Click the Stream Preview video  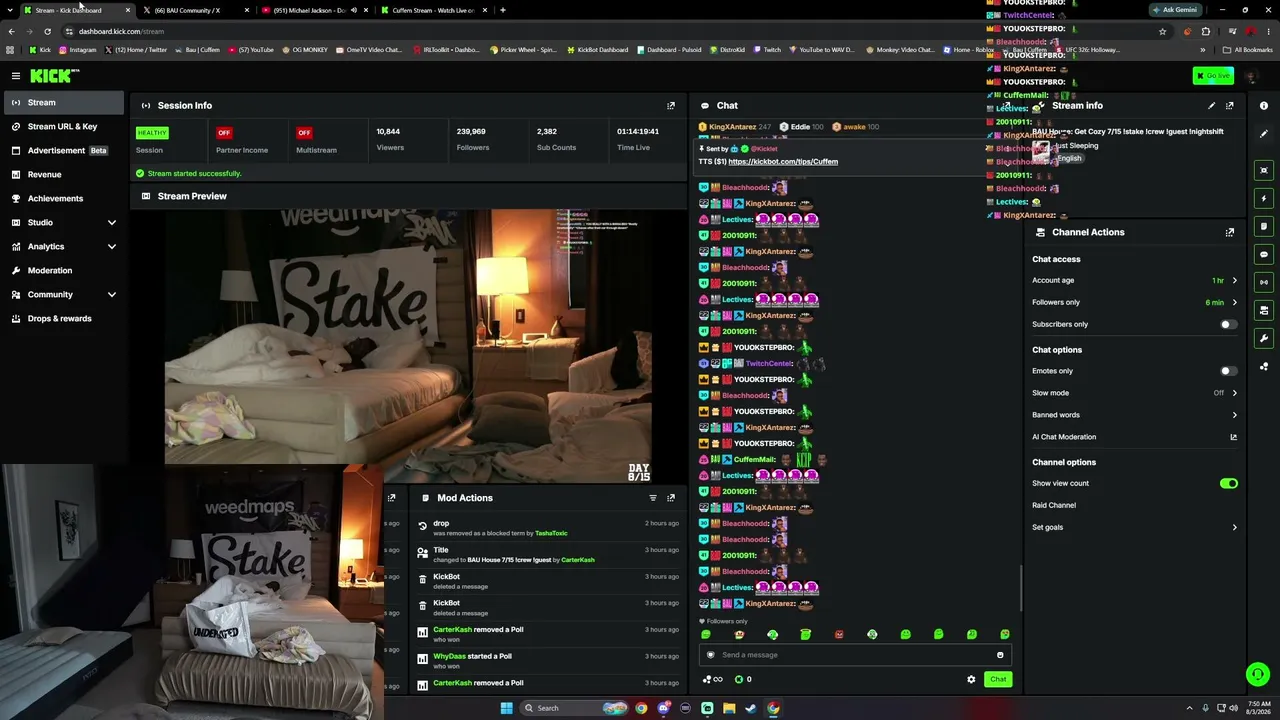point(408,345)
